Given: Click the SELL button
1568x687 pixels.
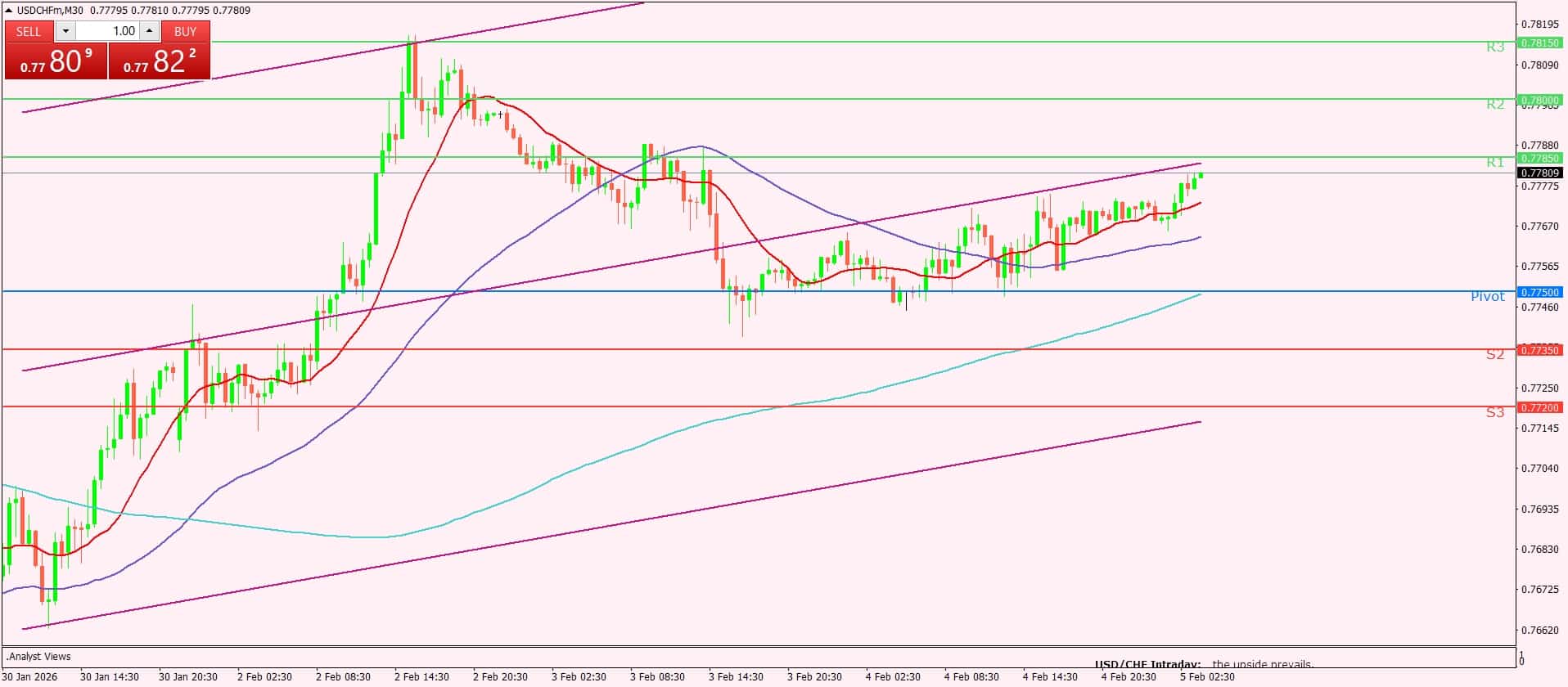Looking at the screenshot, I should point(29,31).
